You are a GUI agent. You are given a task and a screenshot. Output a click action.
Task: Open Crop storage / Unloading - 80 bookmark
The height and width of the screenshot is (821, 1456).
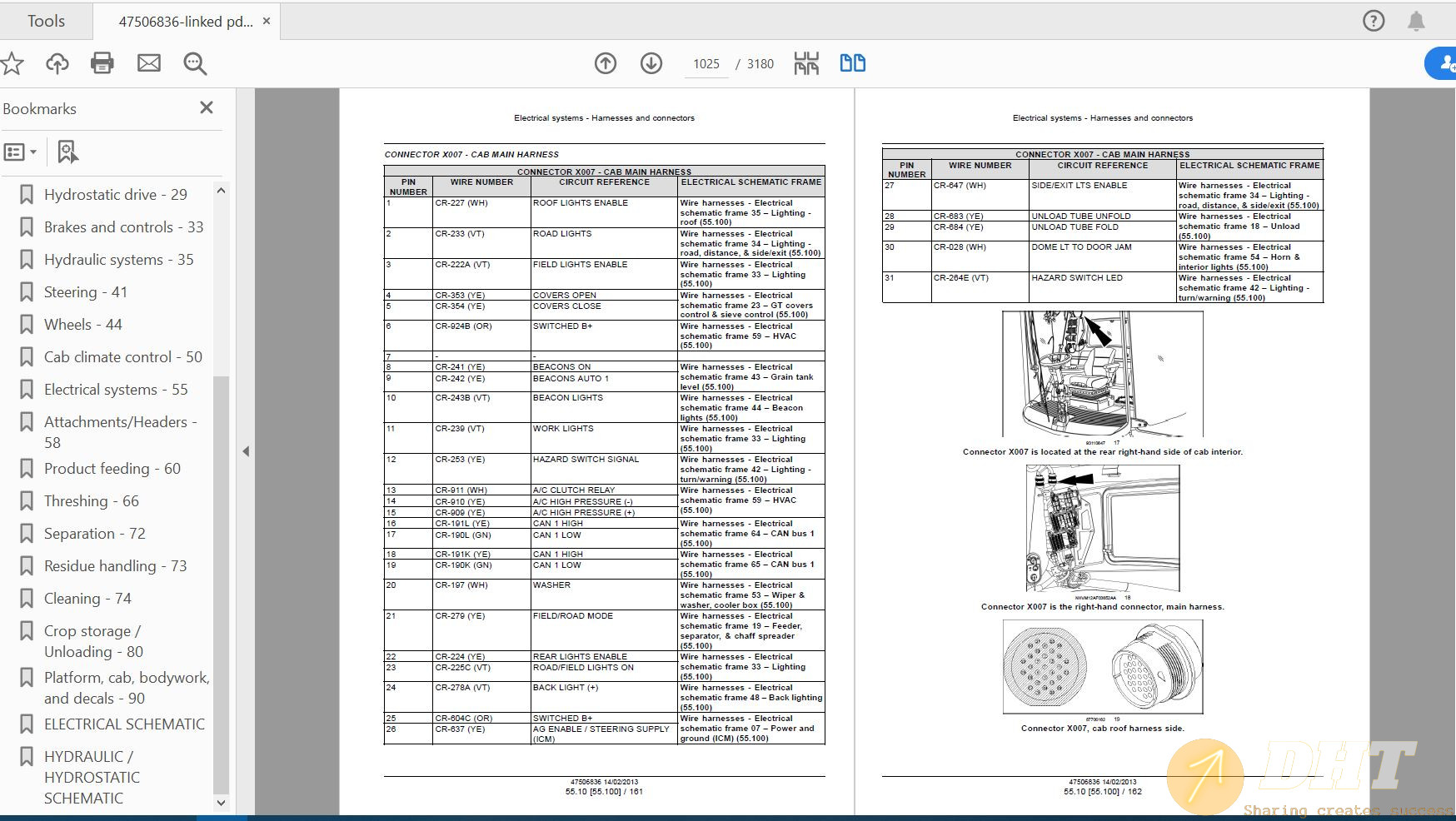(x=94, y=641)
